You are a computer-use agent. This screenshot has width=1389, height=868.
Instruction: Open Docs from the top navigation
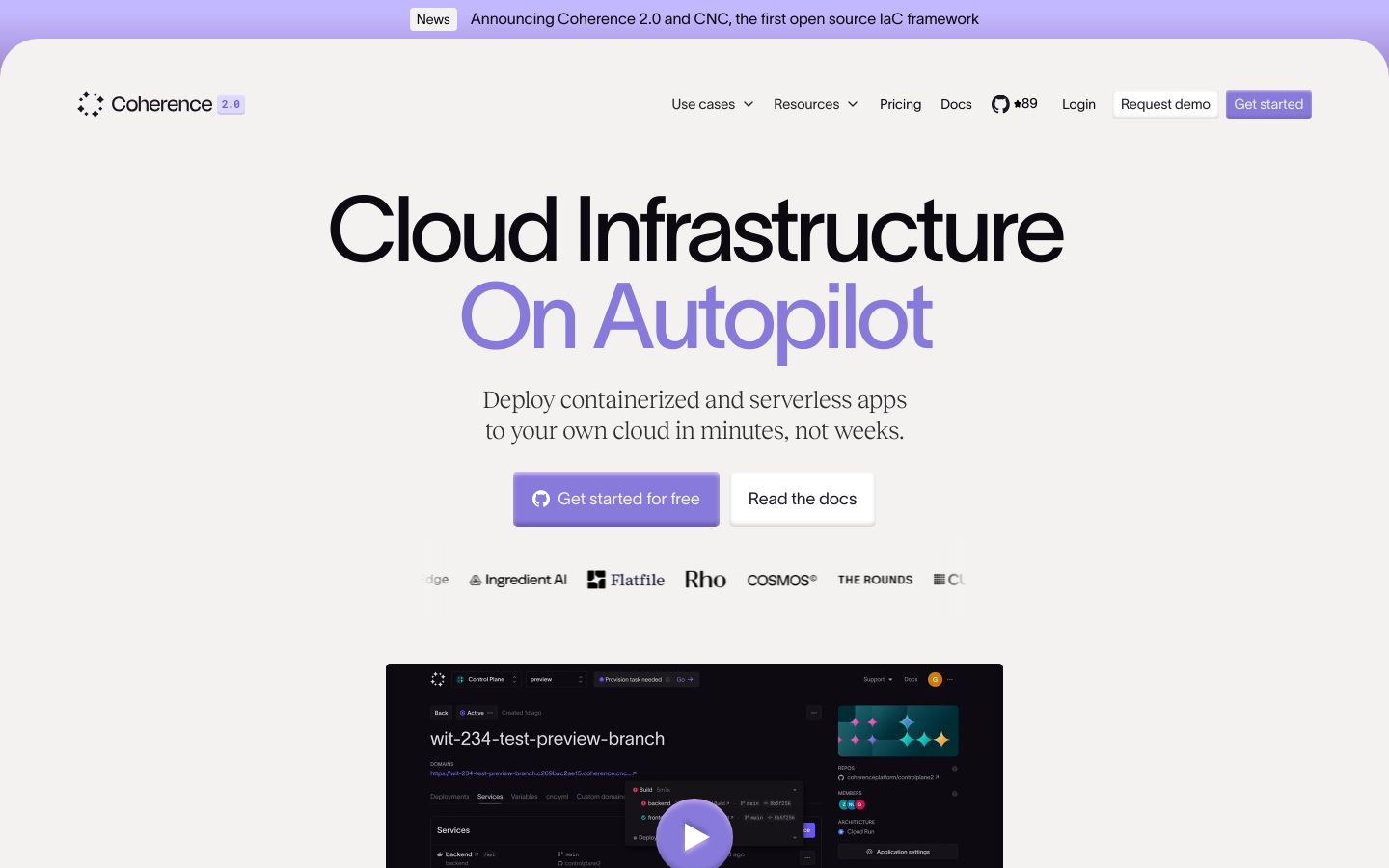[x=956, y=104]
